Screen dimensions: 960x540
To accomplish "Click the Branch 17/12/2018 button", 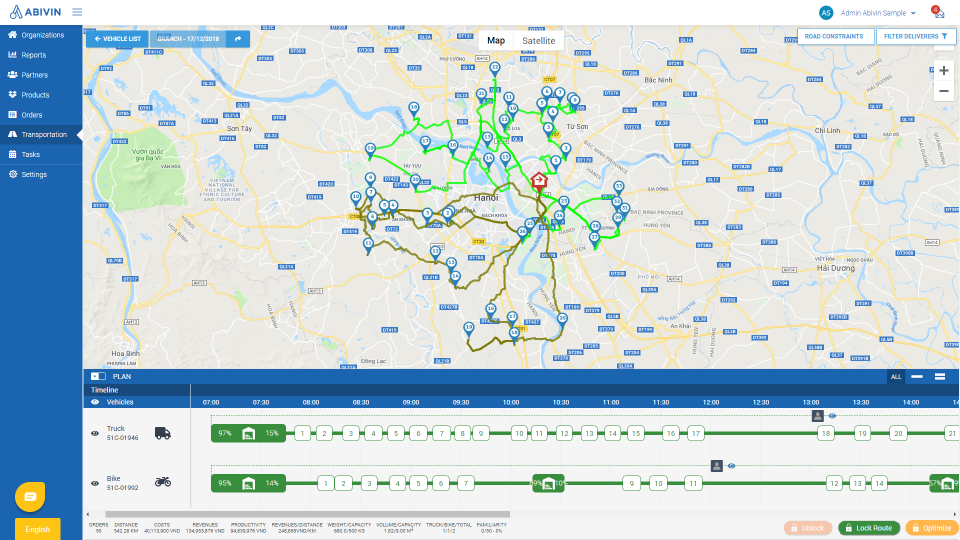I will click(x=188, y=39).
